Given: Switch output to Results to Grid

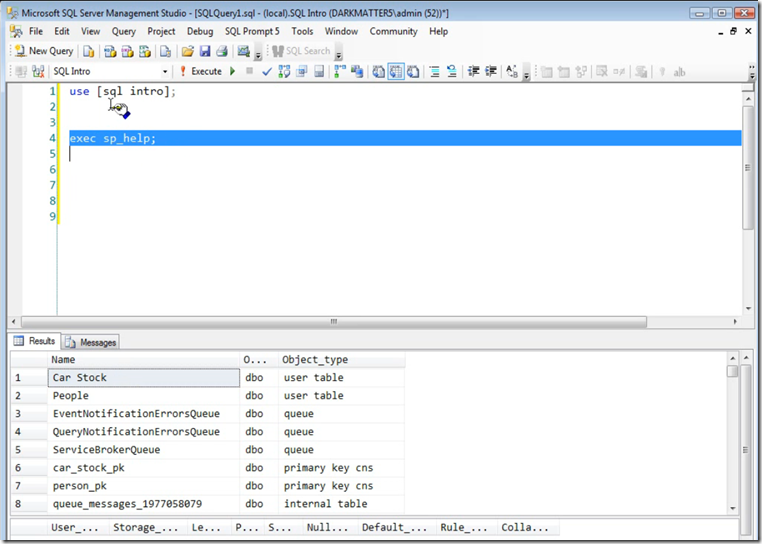Looking at the screenshot, I should point(396,72).
